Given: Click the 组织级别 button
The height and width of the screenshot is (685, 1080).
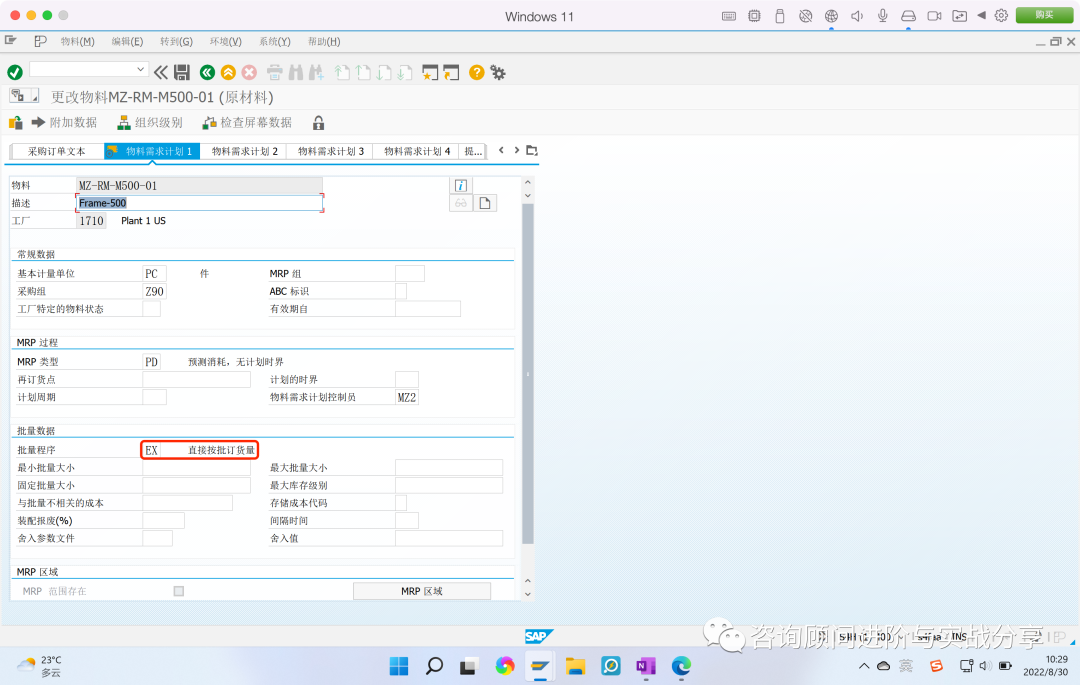Looking at the screenshot, I should (x=150, y=123).
